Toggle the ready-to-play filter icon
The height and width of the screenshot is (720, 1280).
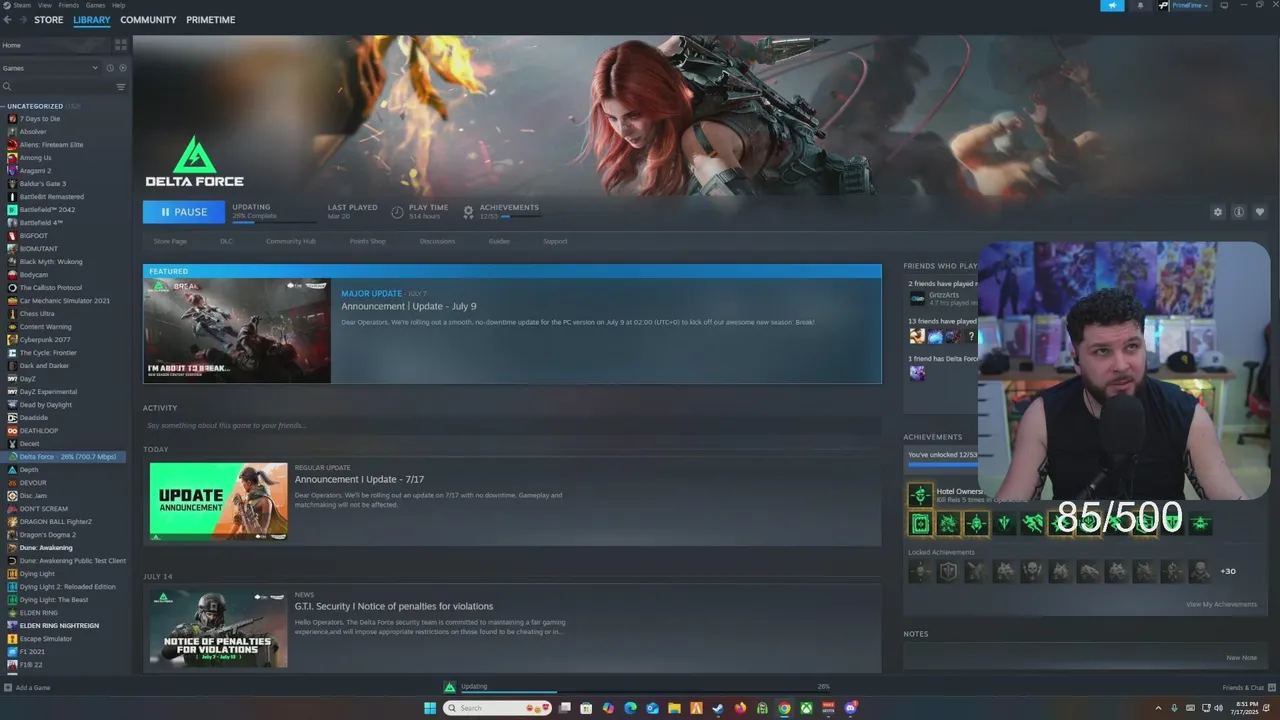point(123,68)
